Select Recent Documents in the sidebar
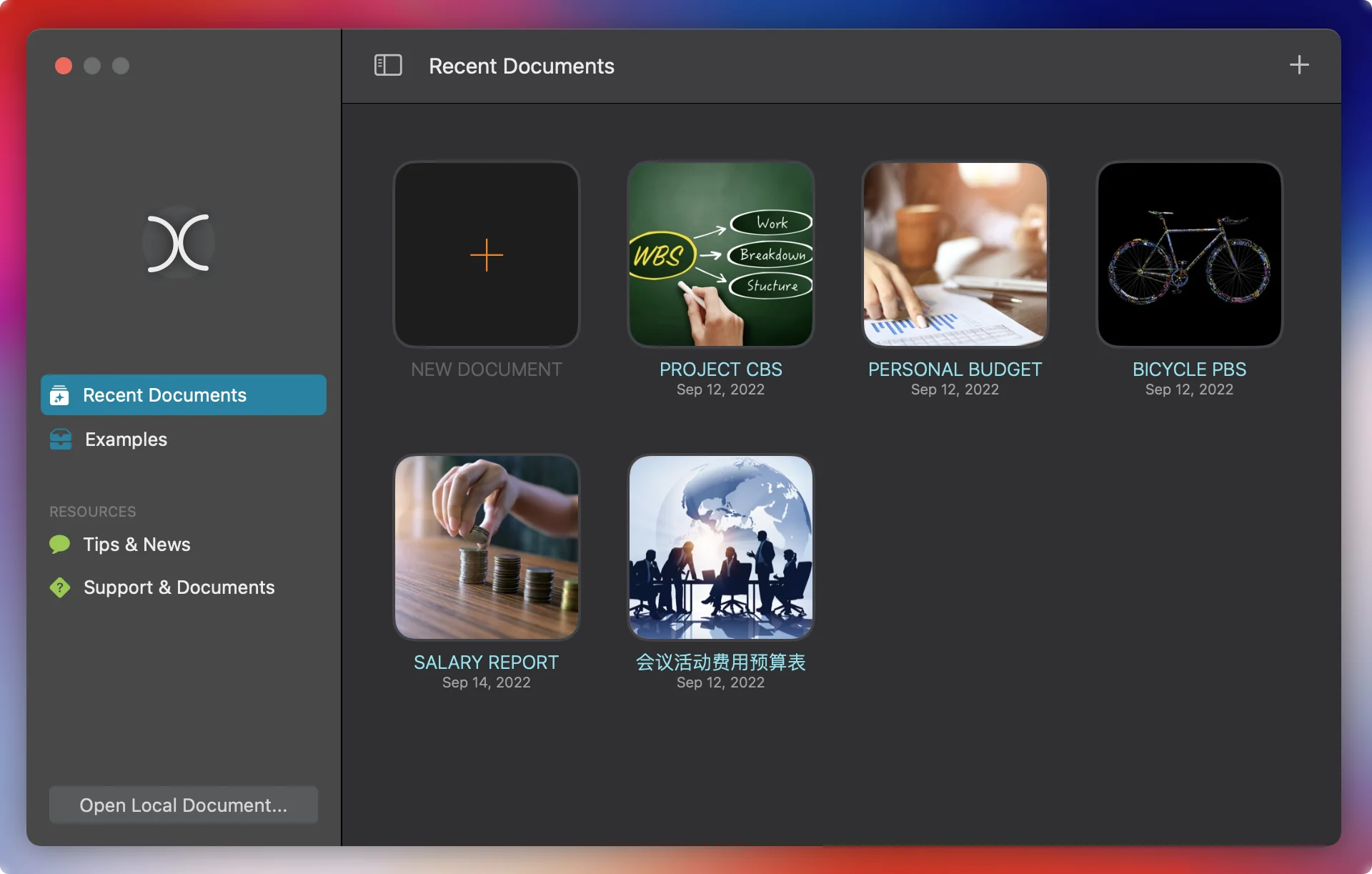 point(164,395)
